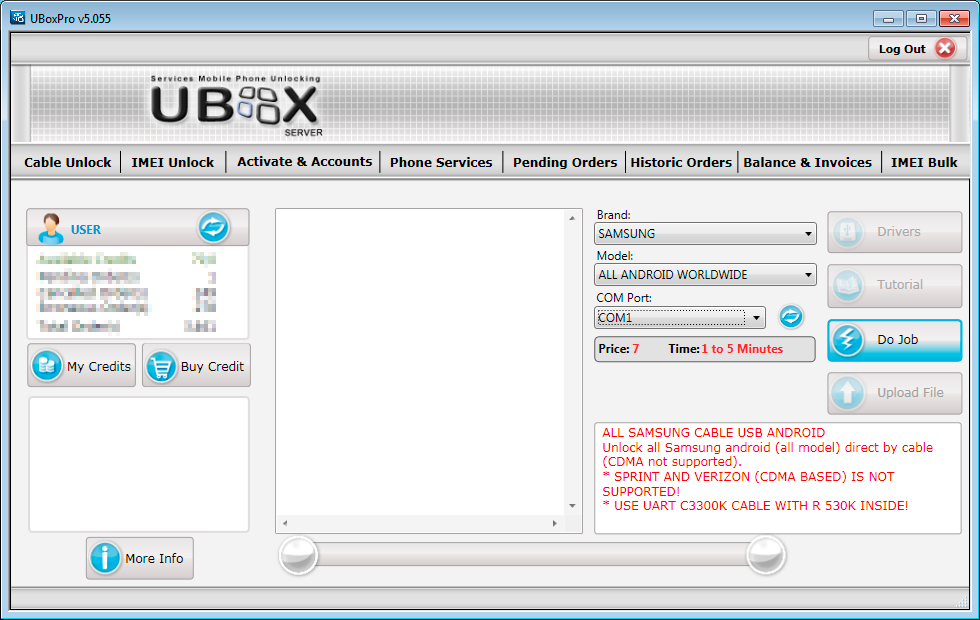
Task: Click log panel scroll up arrow
Action: 572,218
